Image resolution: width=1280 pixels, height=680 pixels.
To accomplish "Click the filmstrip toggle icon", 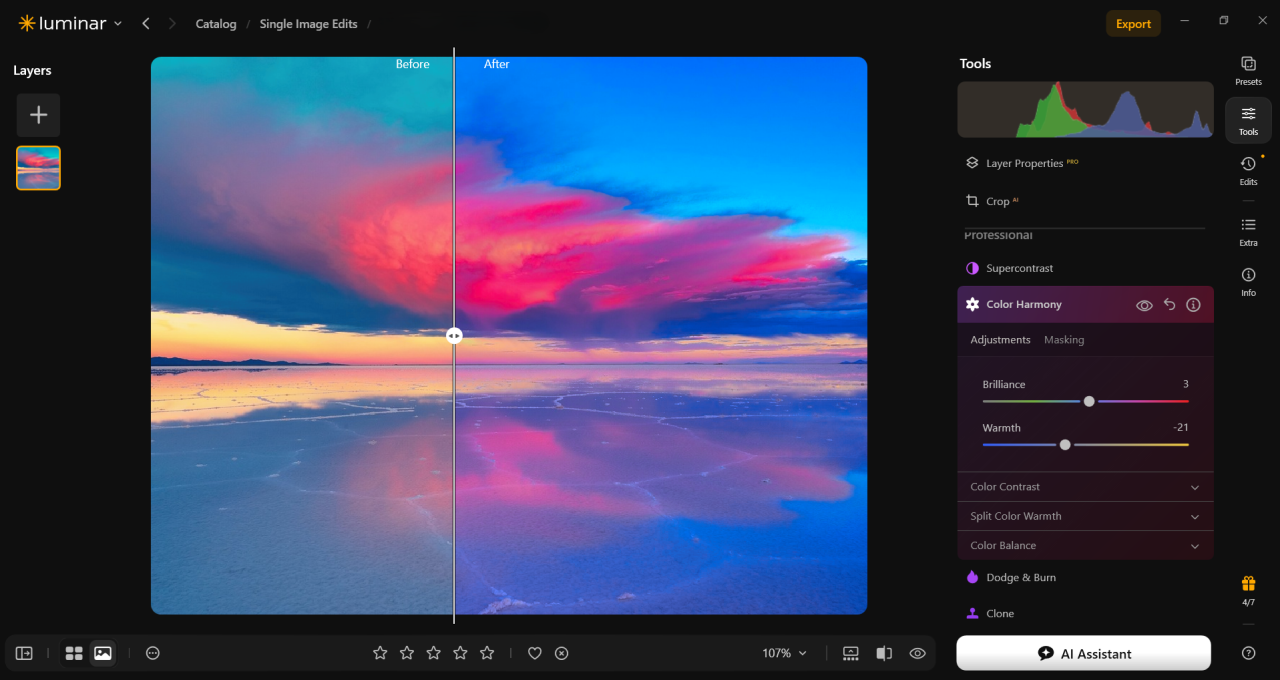I will click(x=851, y=653).
